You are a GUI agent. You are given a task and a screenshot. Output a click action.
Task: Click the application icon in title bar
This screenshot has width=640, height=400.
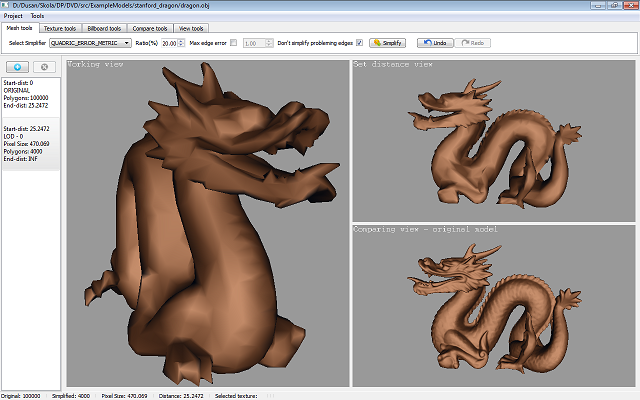pyautogui.click(x=5, y=5)
